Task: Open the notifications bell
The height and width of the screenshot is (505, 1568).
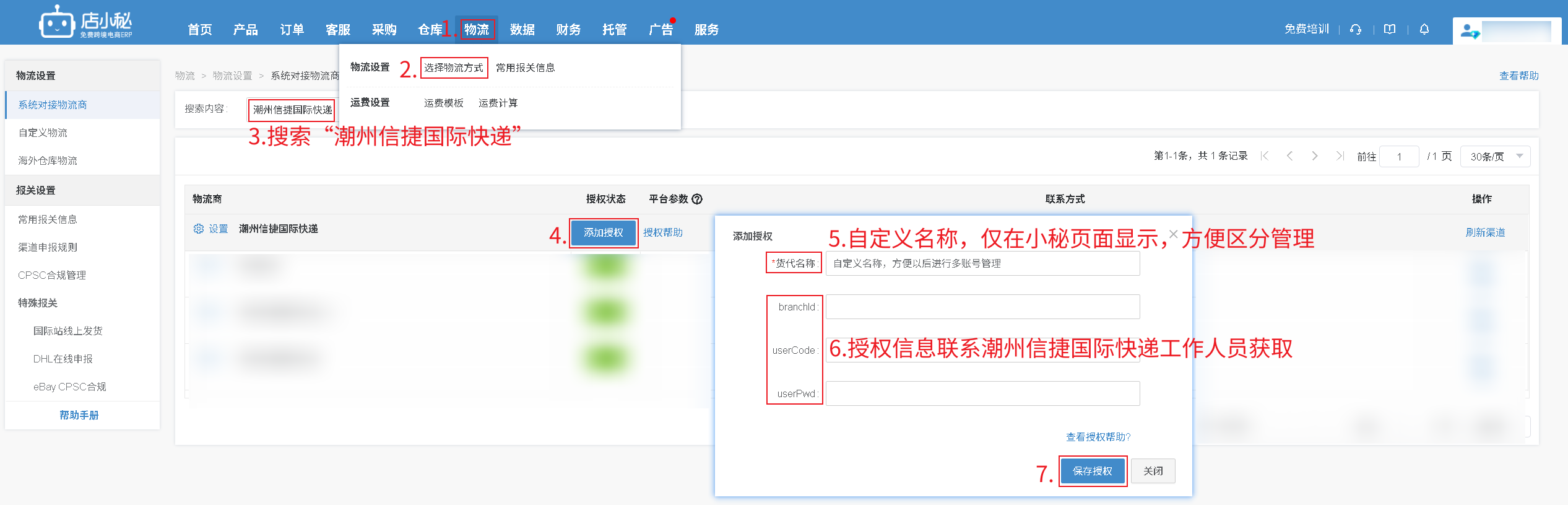Action: [x=1424, y=29]
